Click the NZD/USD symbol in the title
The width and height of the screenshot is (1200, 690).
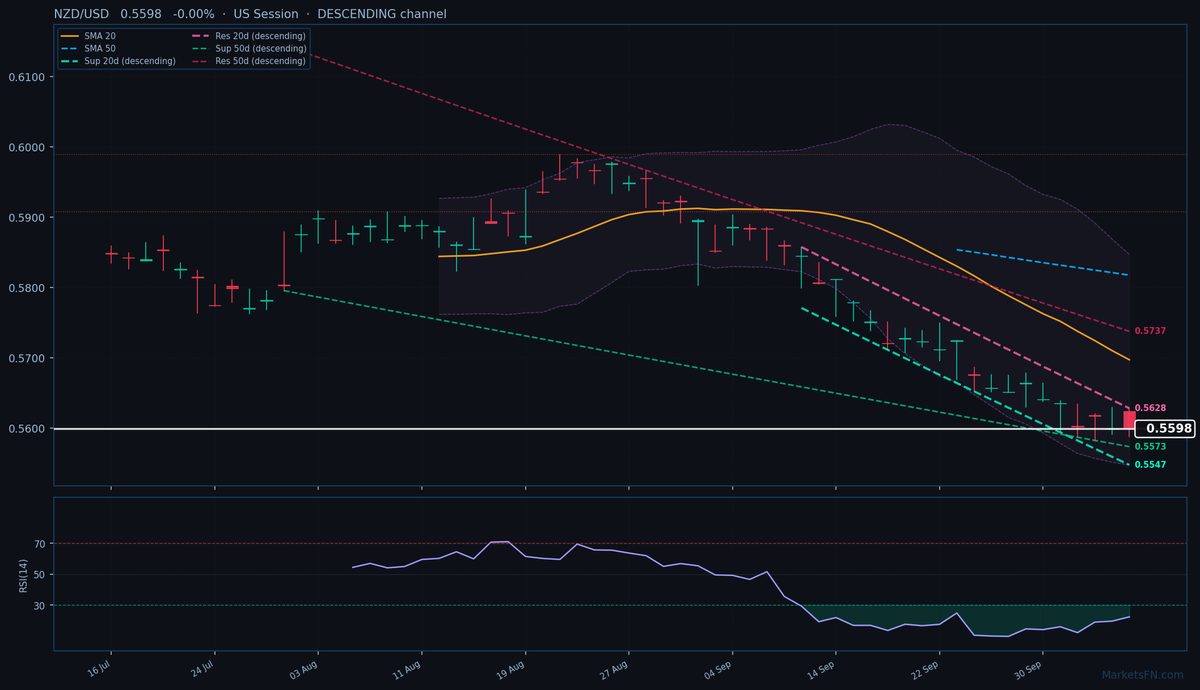83,14
